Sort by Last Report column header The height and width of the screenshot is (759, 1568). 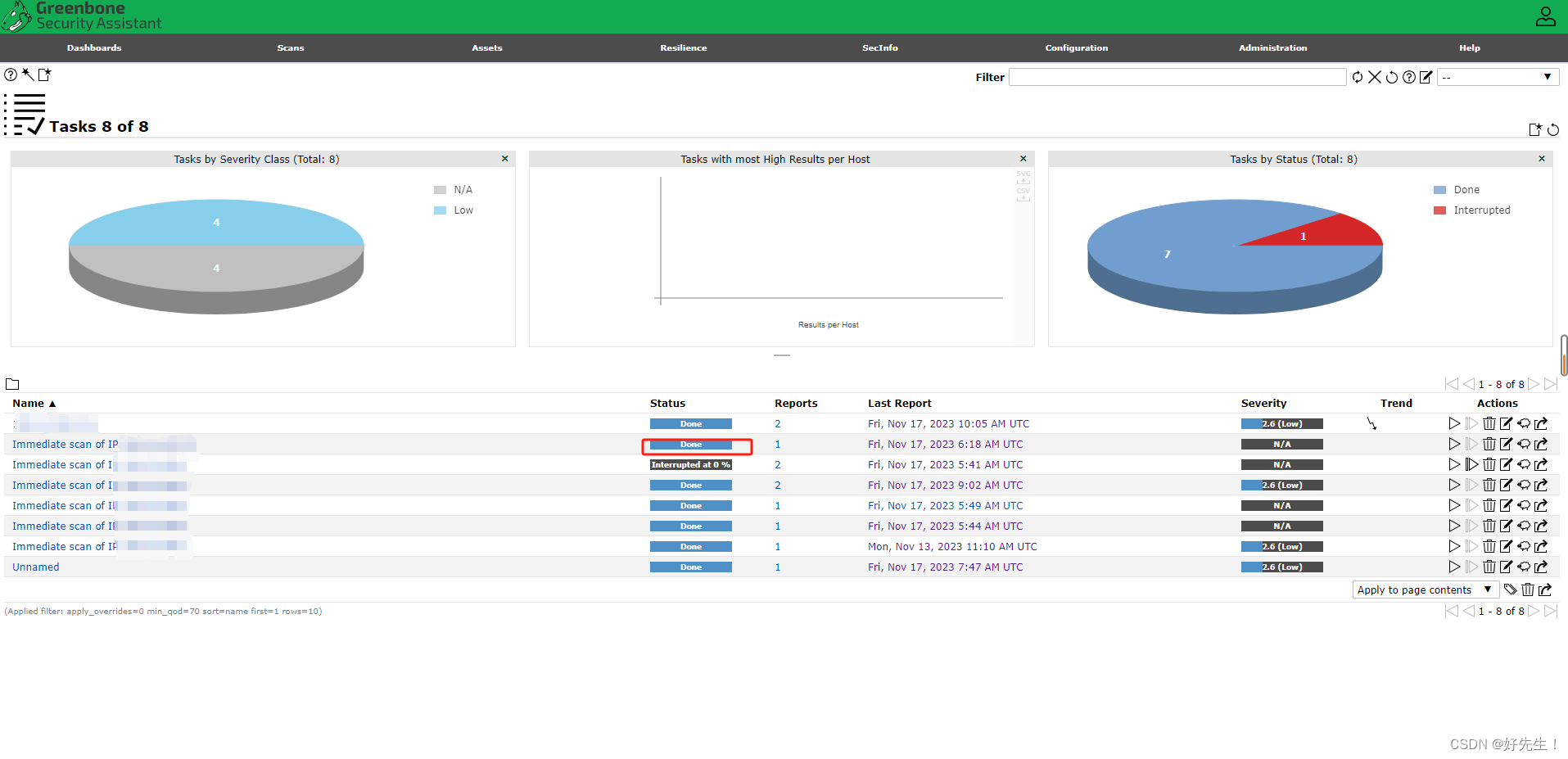900,403
